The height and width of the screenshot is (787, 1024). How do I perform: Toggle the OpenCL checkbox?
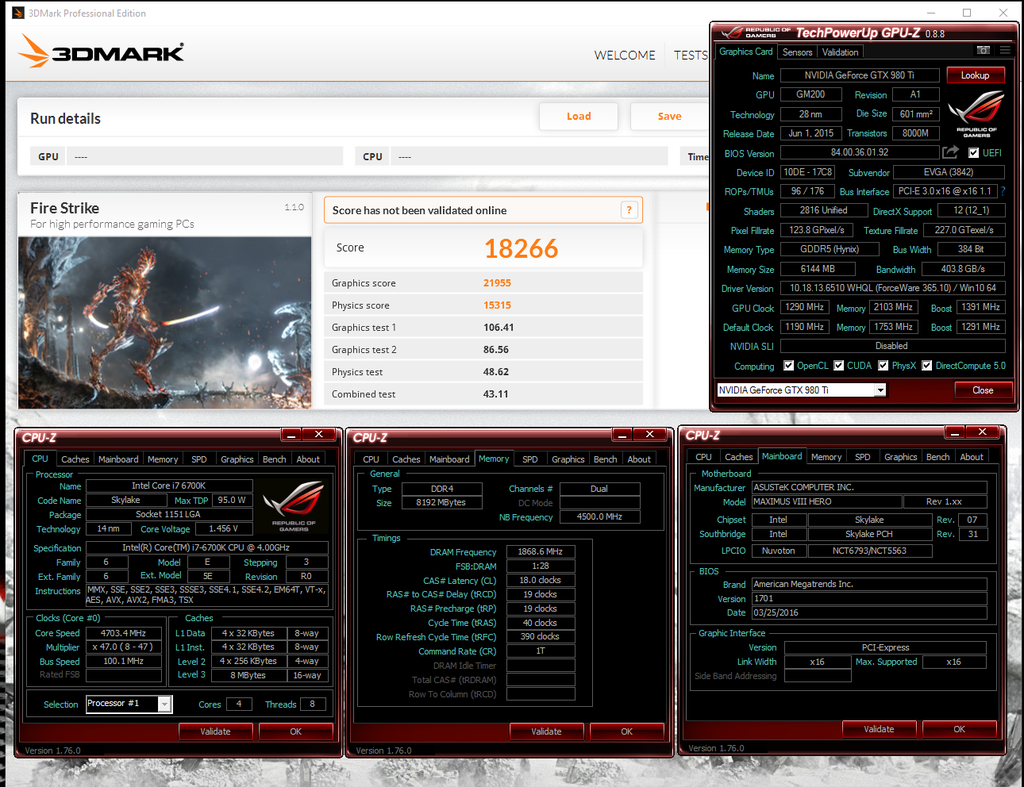point(789,366)
